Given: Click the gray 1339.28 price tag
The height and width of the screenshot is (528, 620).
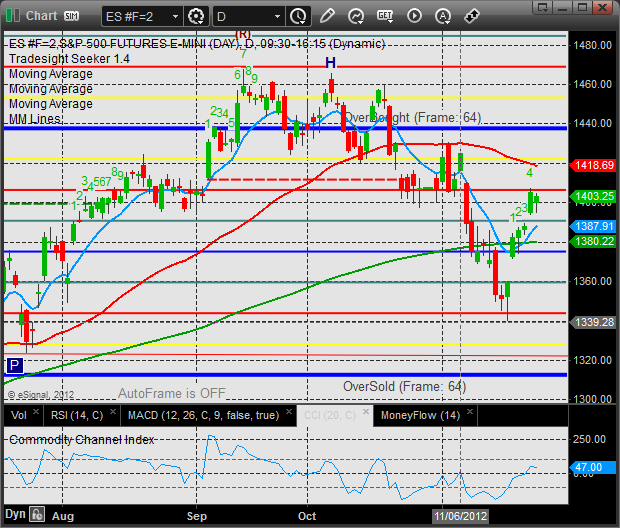Looking at the screenshot, I should [x=592, y=322].
